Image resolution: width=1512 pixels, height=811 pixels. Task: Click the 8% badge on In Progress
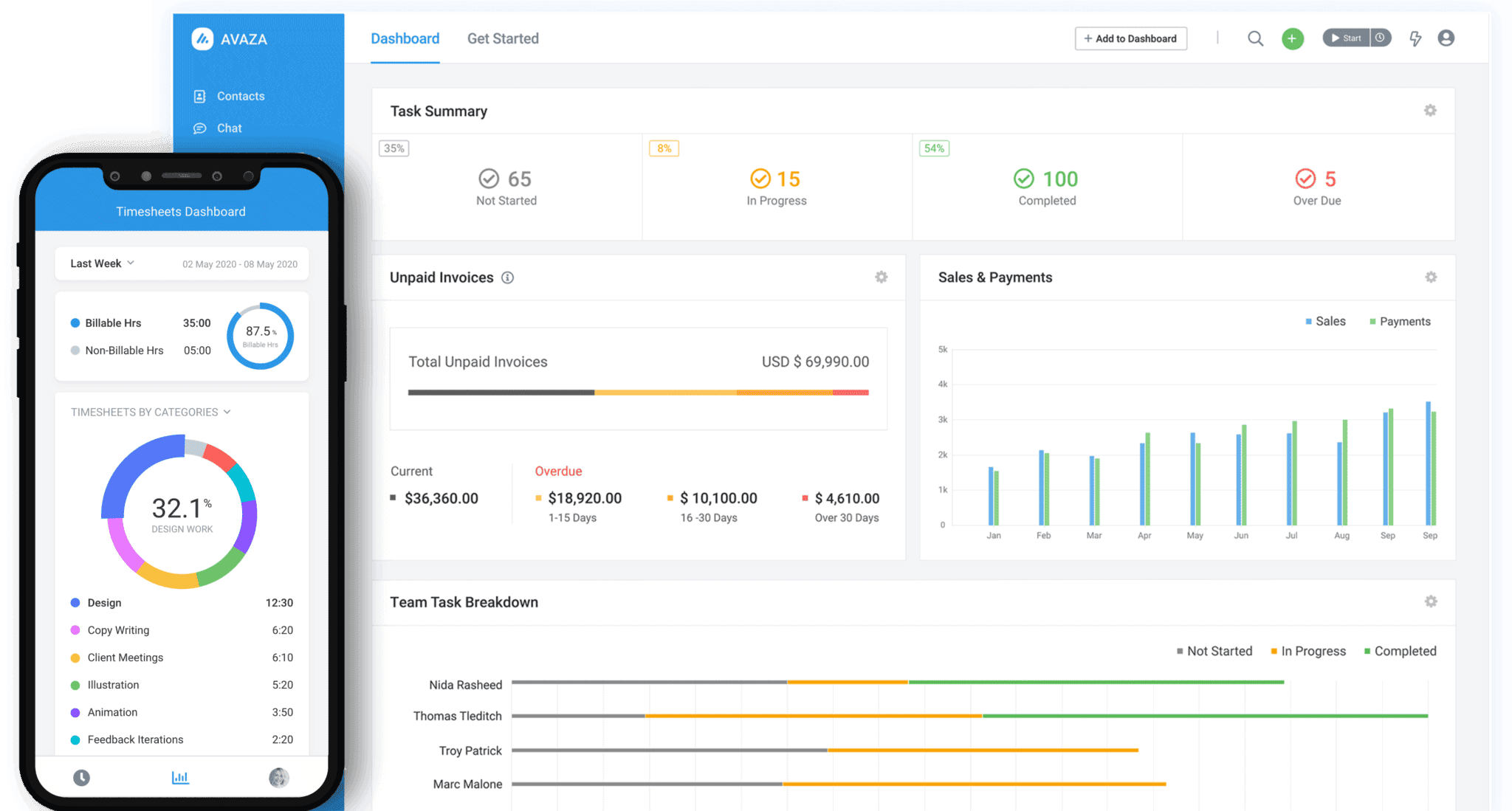[x=664, y=148]
